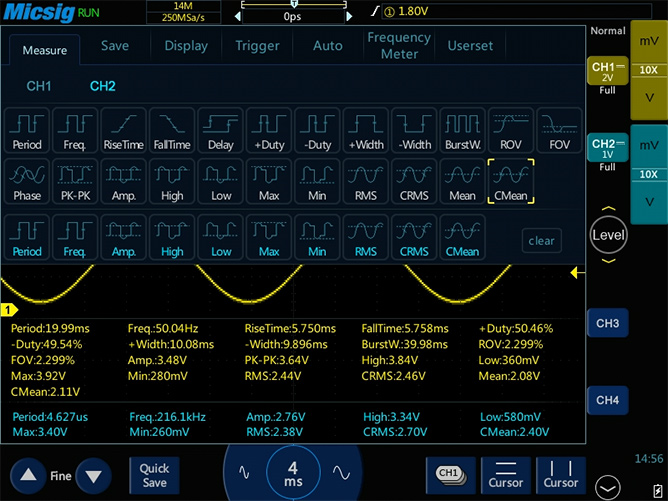Open the Display tab
The height and width of the screenshot is (501, 668).
pos(186,46)
